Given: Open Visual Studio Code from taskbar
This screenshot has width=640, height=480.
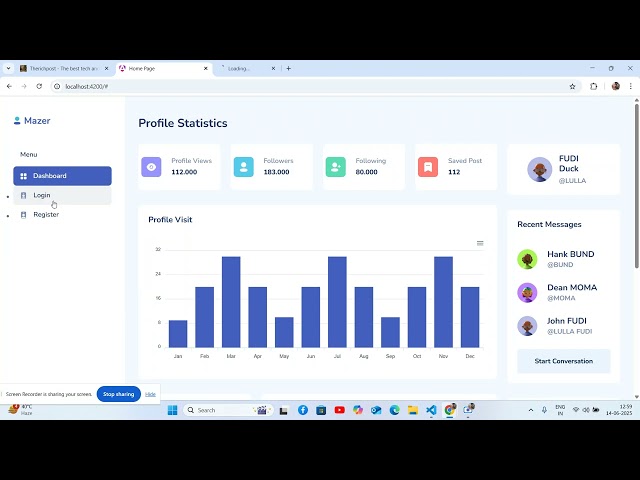Looking at the screenshot, I should click(x=431, y=410).
